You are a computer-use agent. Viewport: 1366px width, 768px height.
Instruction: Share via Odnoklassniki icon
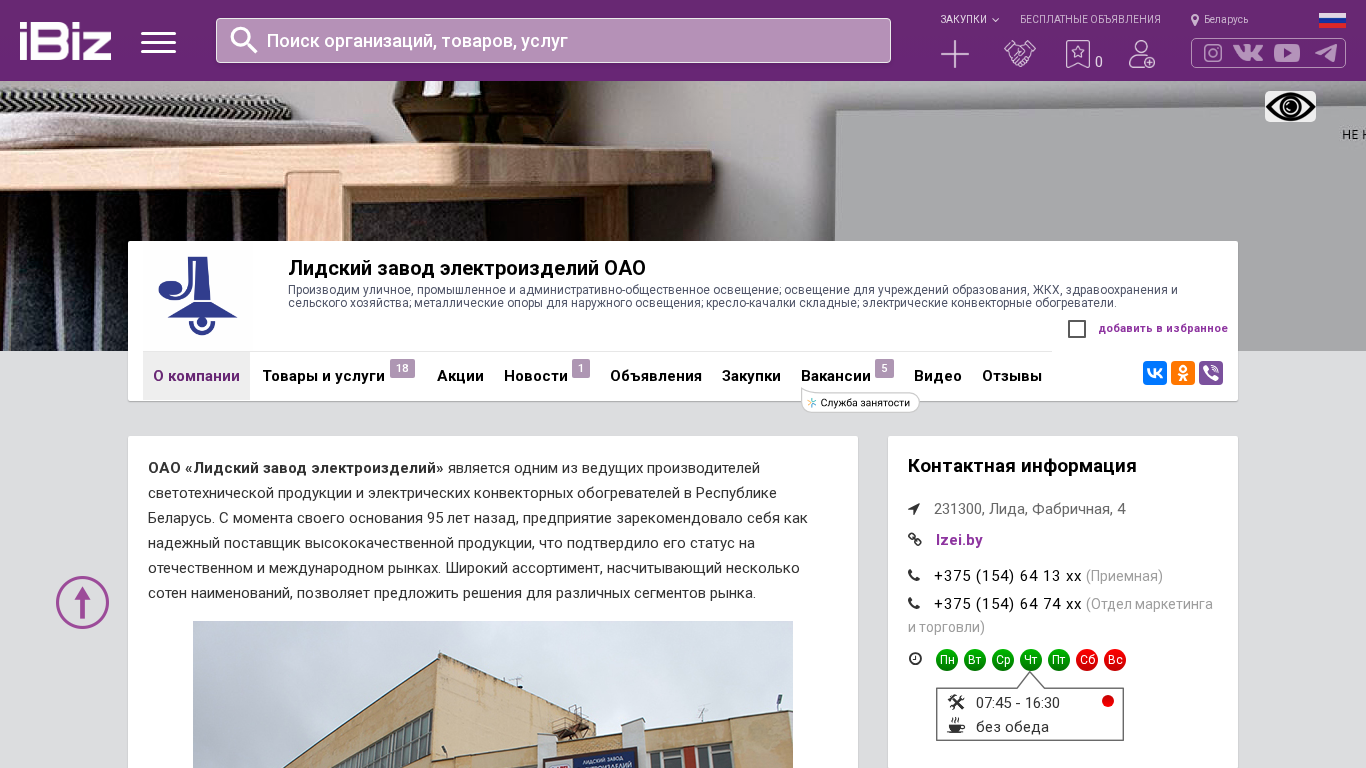[1183, 373]
